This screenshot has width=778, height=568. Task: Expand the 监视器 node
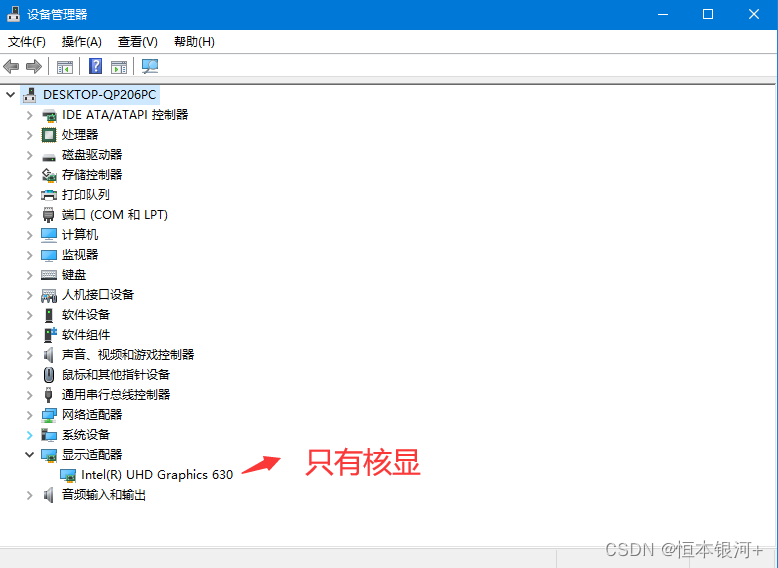[x=29, y=255]
